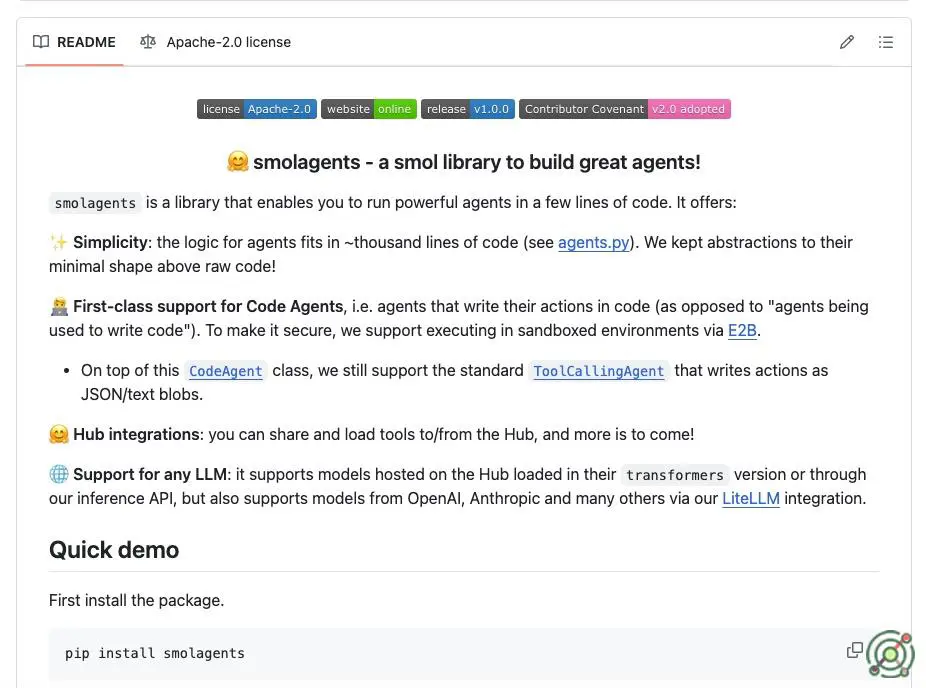This screenshot has height=688, width=926.
Task: Click the green orbit overlay icon
Action: pyautogui.click(x=891, y=654)
